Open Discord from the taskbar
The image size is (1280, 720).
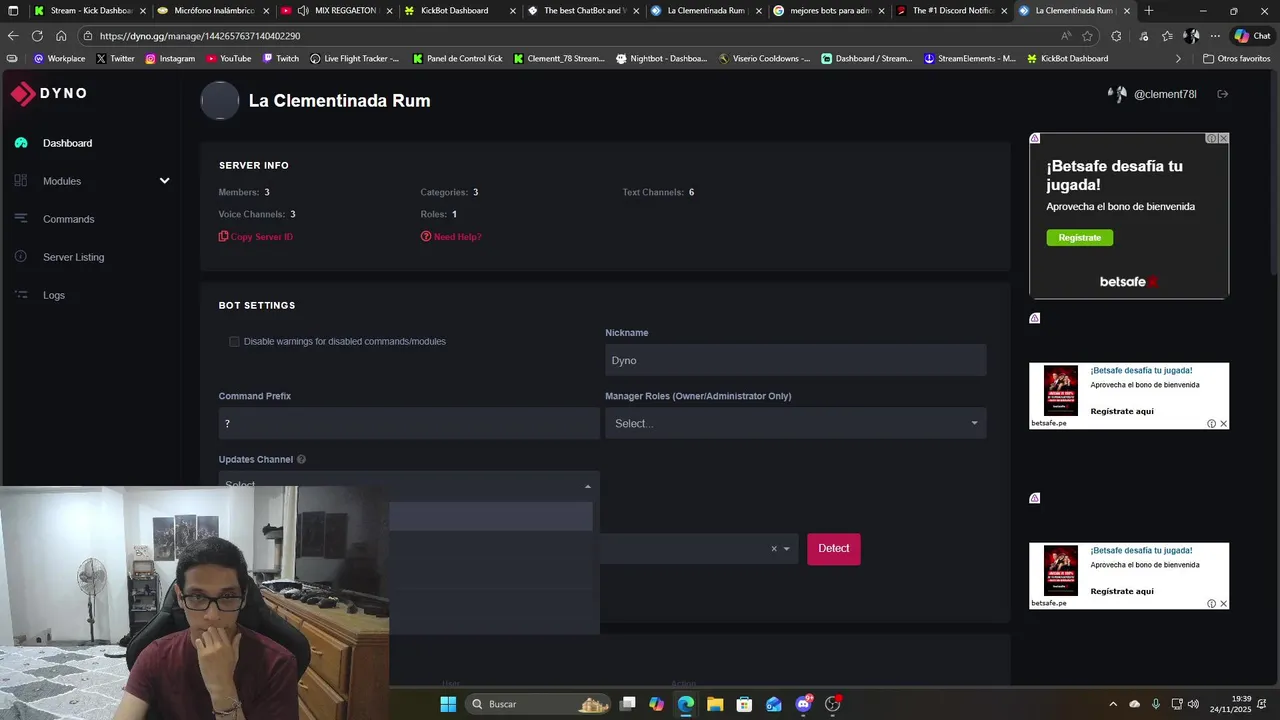pyautogui.click(x=803, y=704)
